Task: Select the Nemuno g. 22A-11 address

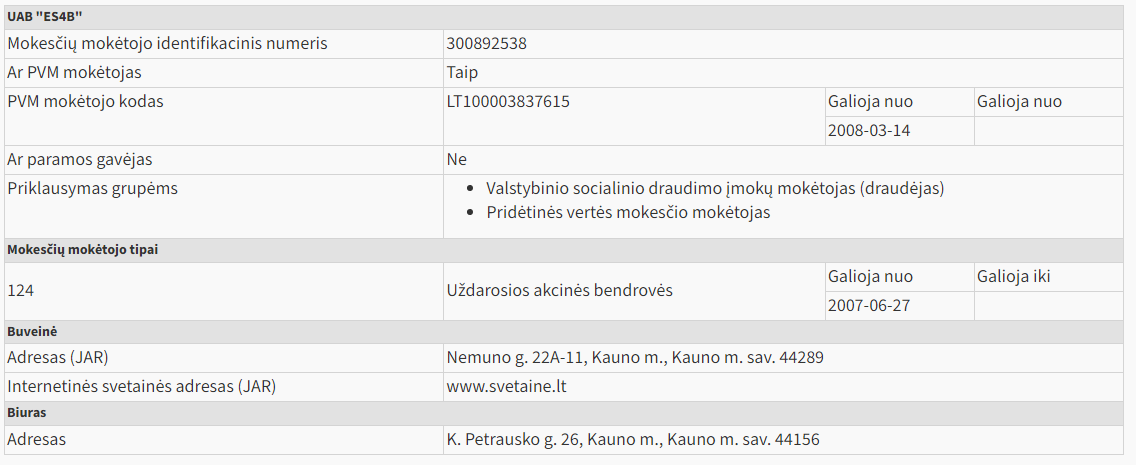Action: coord(635,357)
